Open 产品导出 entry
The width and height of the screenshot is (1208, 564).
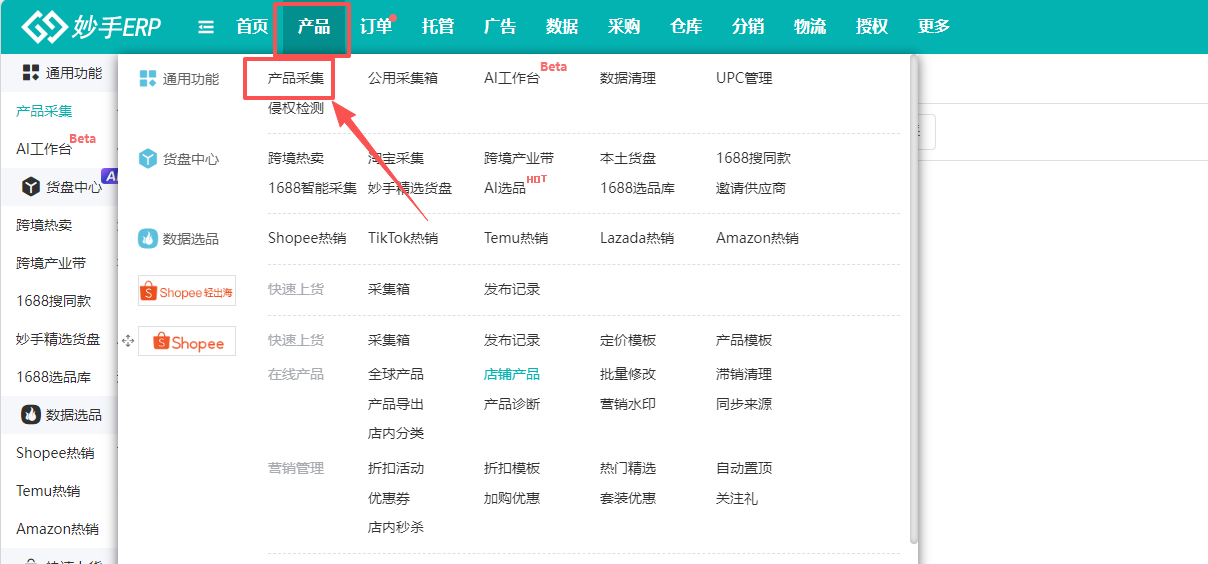click(396, 404)
